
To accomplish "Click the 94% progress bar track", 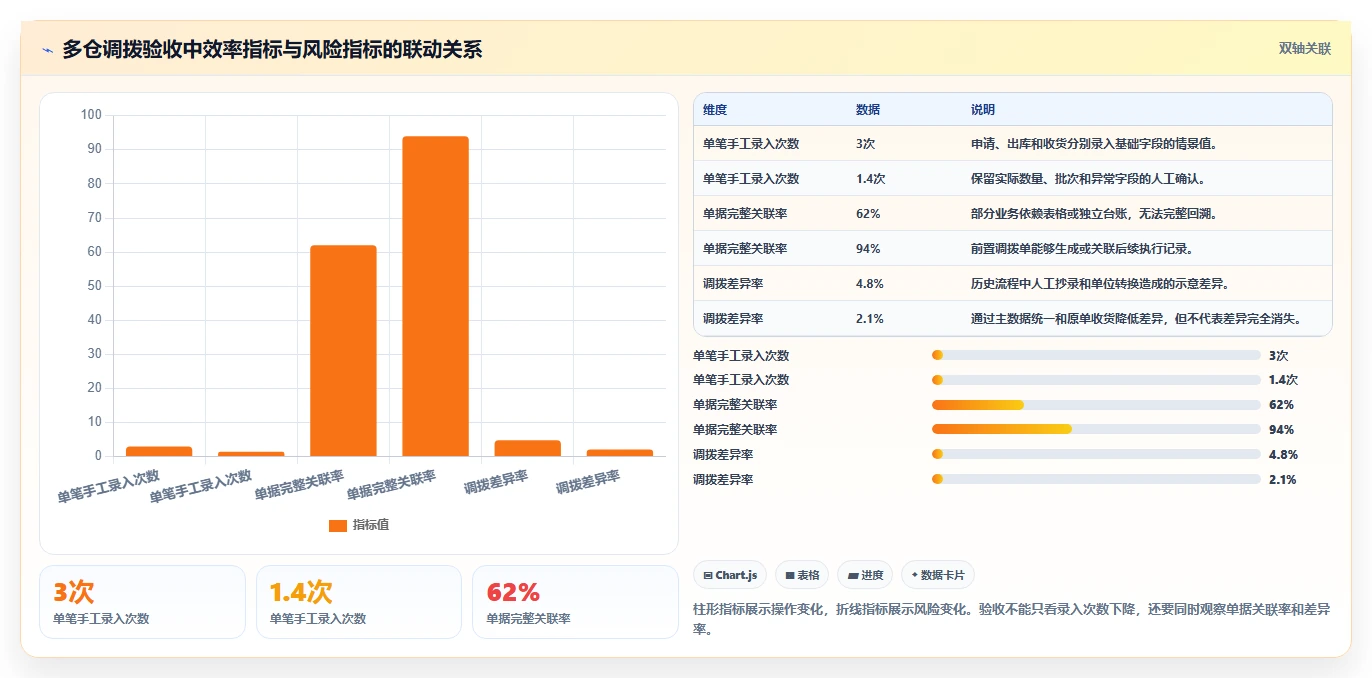I will [1096, 430].
